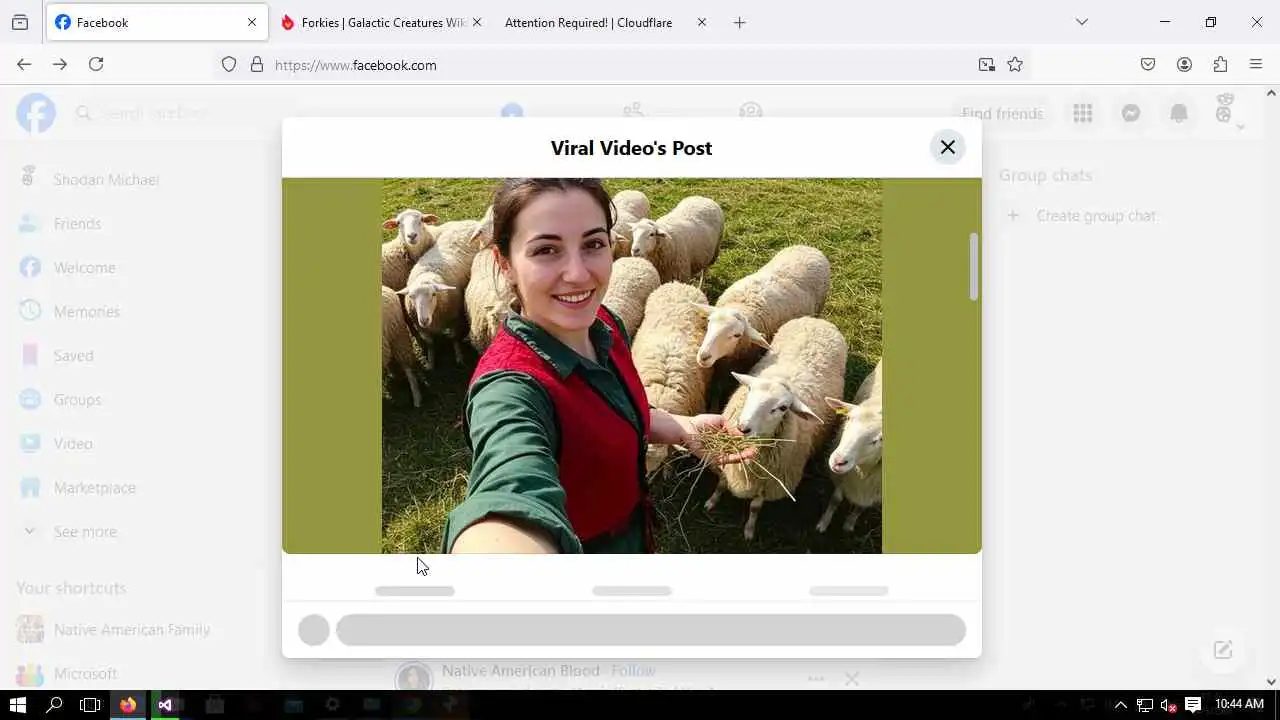Close the Facebook browser tab
Viewport: 1280px width, 720px height.
coord(252,22)
